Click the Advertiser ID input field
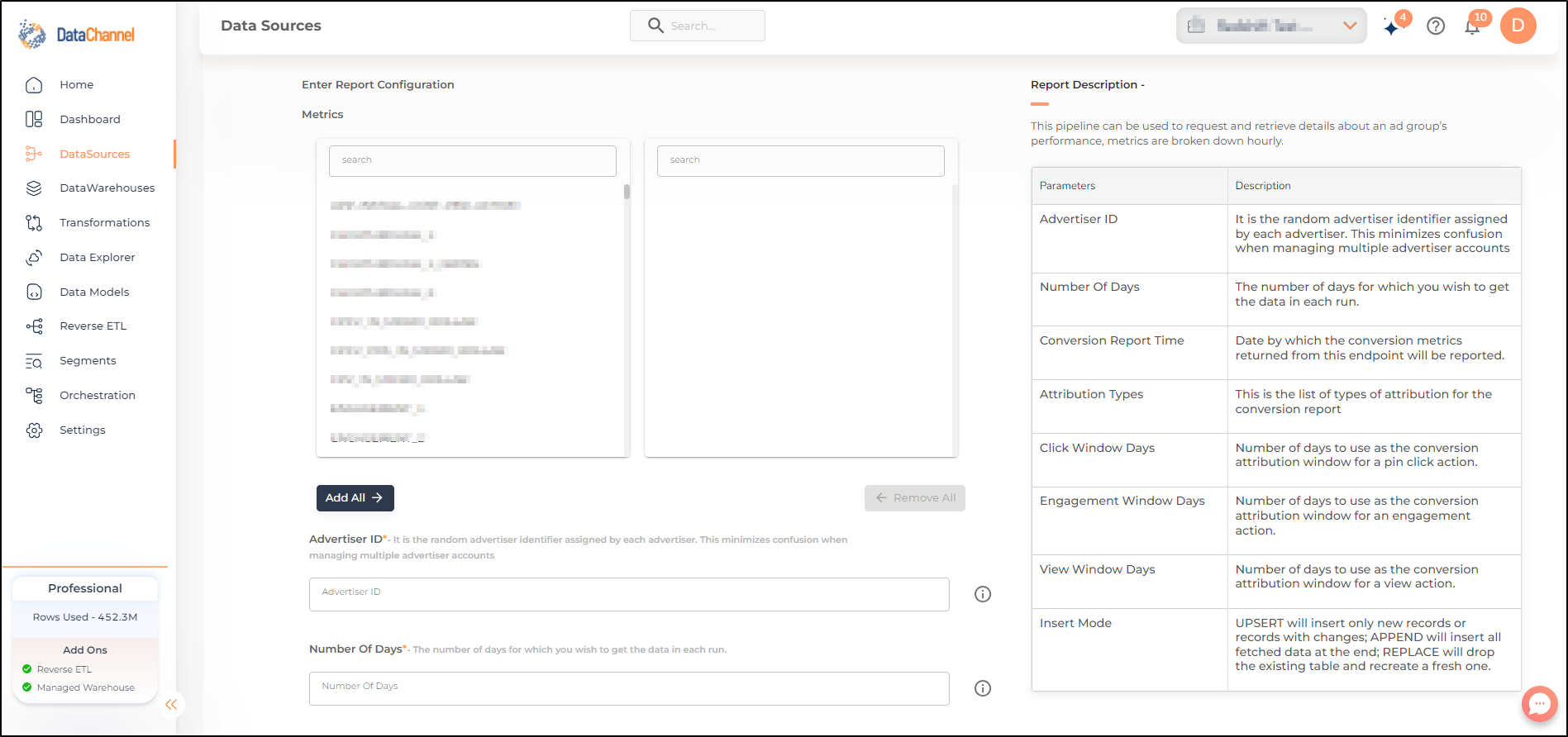 point(629,594)
